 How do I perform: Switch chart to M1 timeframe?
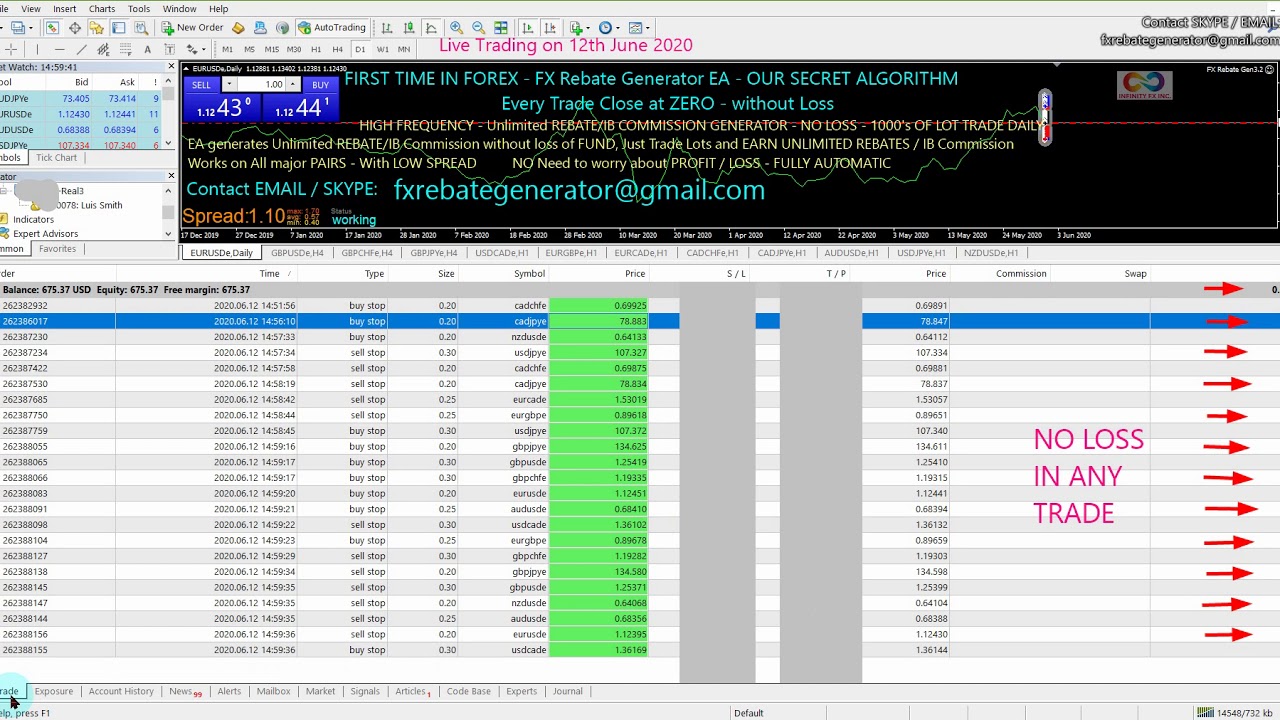[x=227, y=49]
